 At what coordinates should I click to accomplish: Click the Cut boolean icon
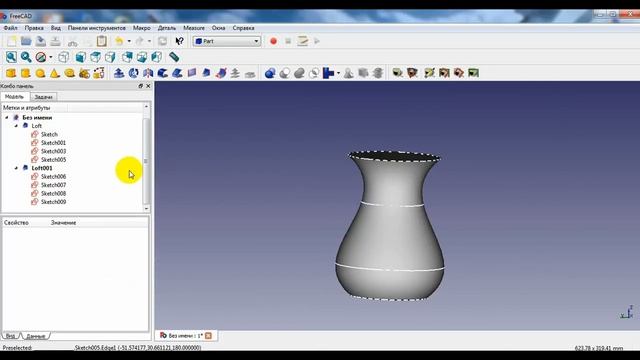point(284,73)
